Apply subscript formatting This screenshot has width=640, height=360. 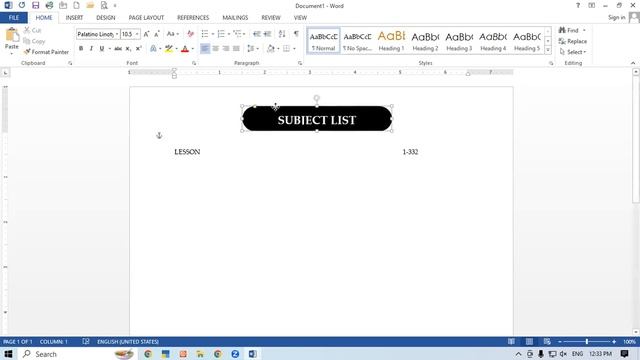point(128,49)
